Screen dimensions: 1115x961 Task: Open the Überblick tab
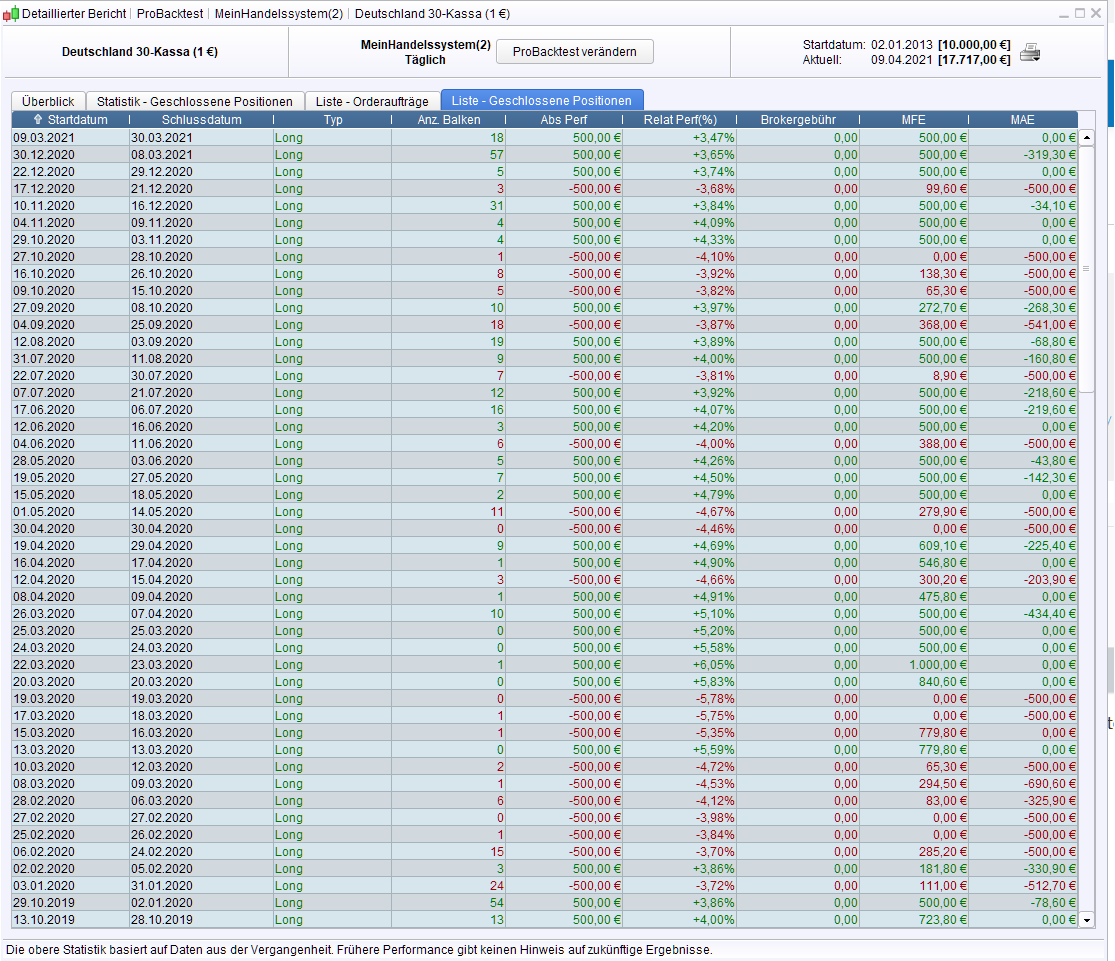tap(48, 101)
